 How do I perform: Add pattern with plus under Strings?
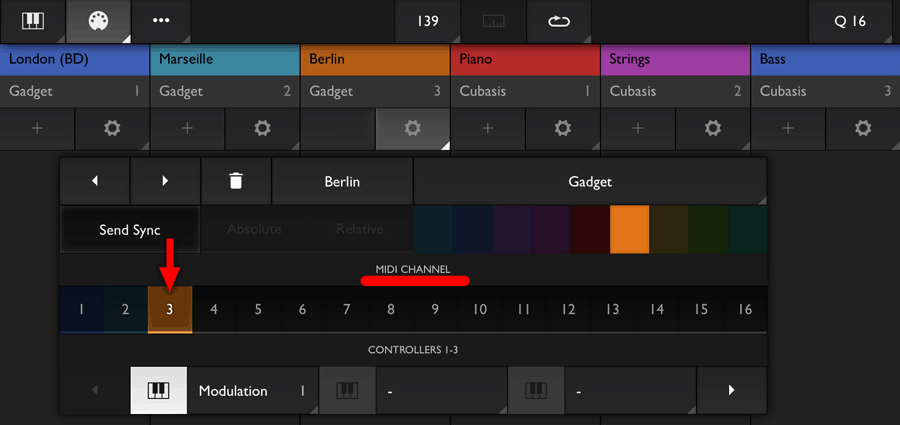click(638, 129)
